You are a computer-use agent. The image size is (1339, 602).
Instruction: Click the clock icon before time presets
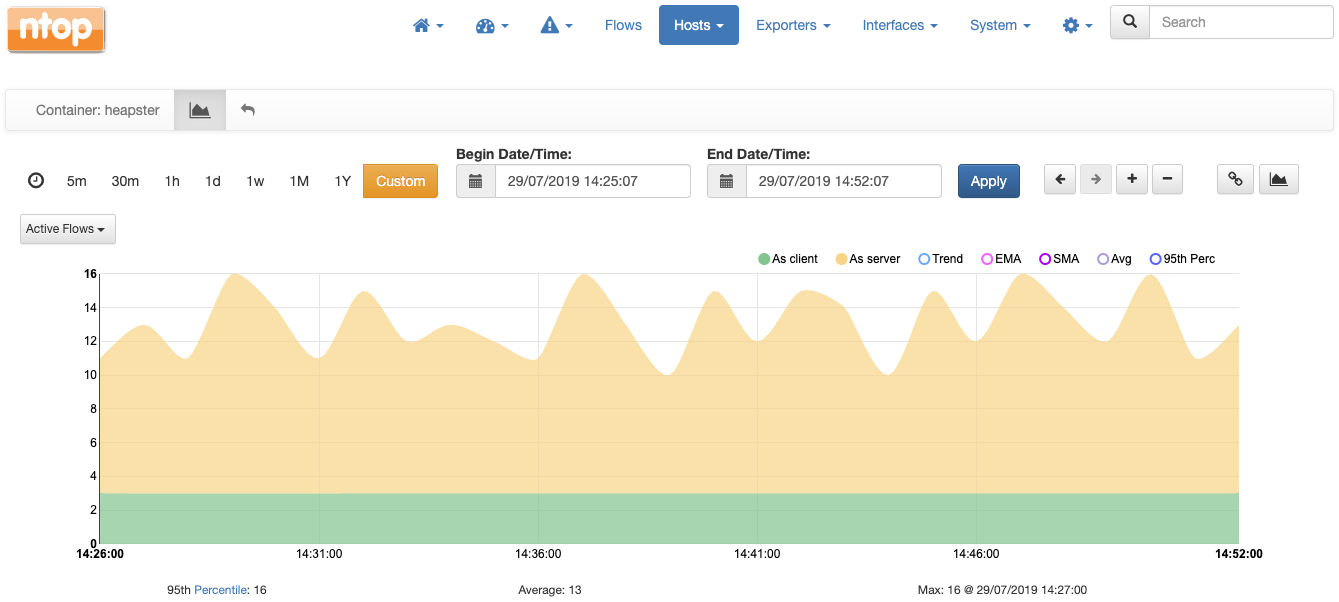coord(36,181)
